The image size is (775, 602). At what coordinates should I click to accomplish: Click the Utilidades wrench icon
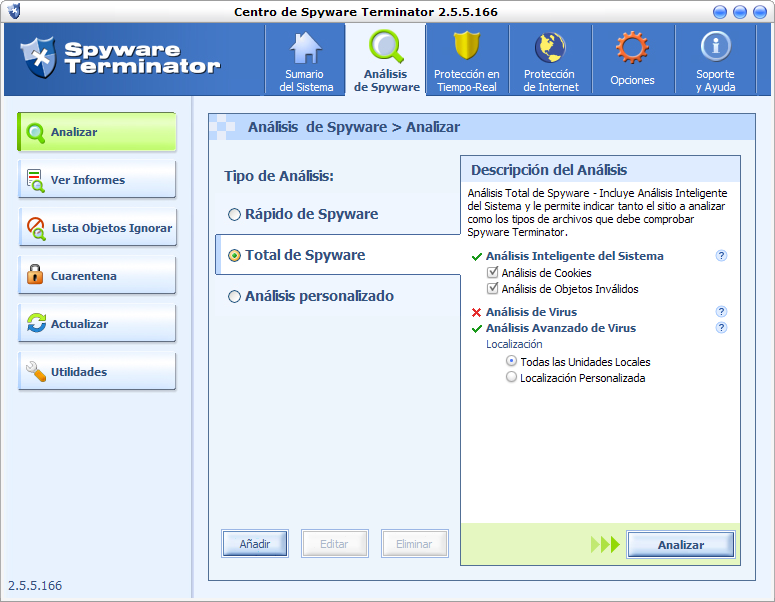point(35,371)
